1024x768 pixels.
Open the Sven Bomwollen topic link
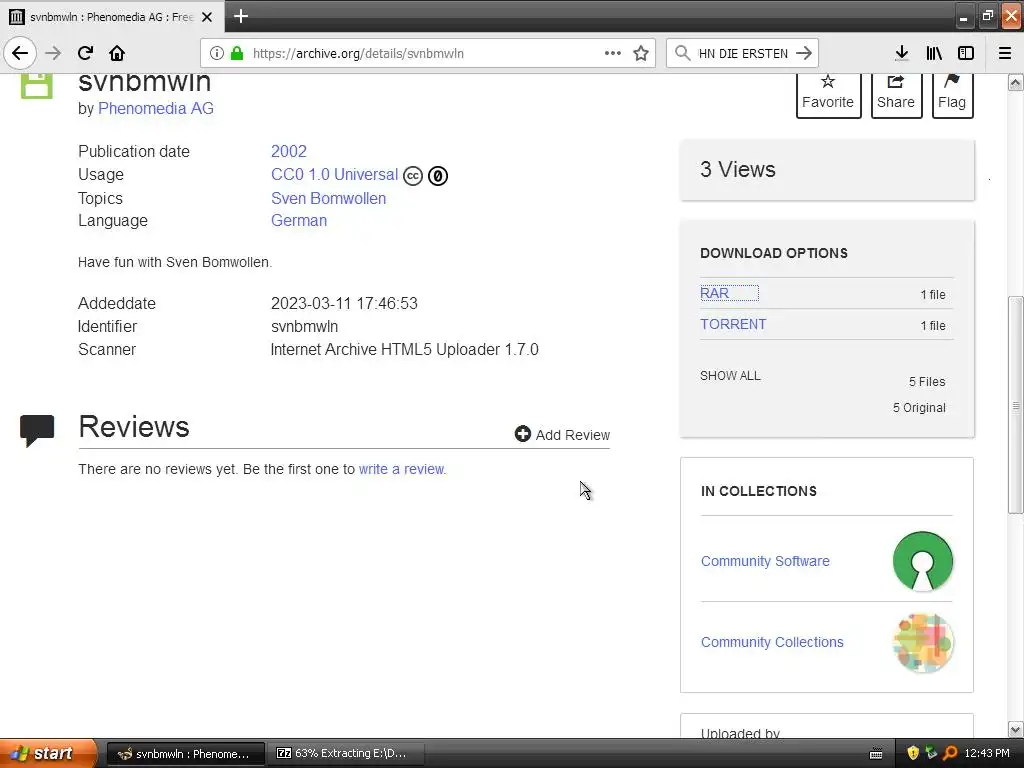pyautogui.click(x=328, y=199)
